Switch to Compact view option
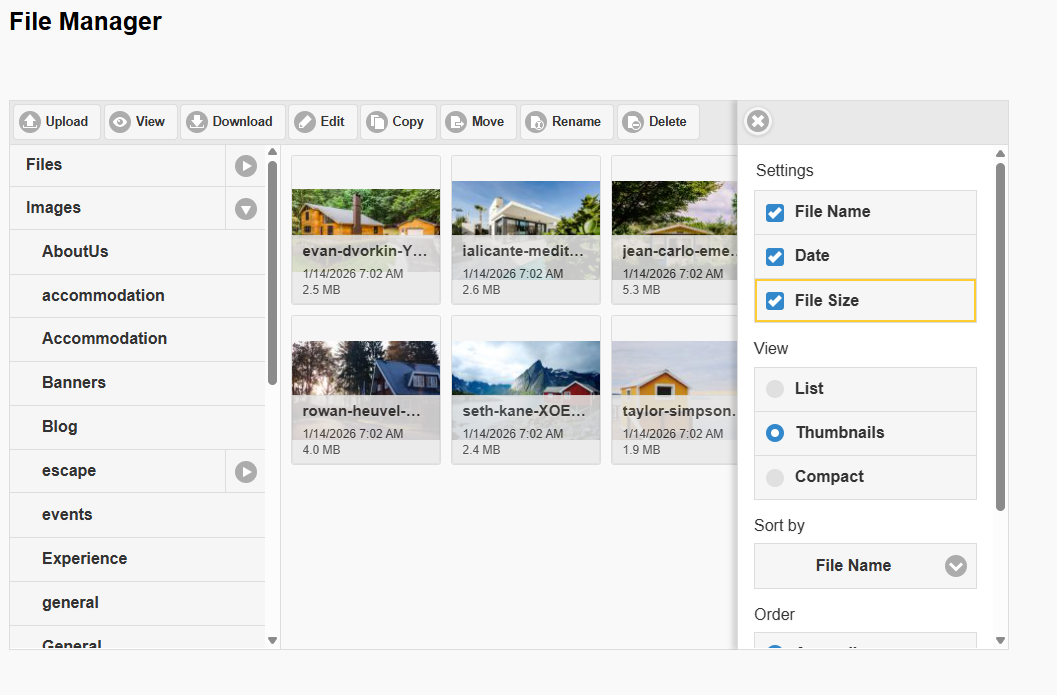 tap(775, 477)
